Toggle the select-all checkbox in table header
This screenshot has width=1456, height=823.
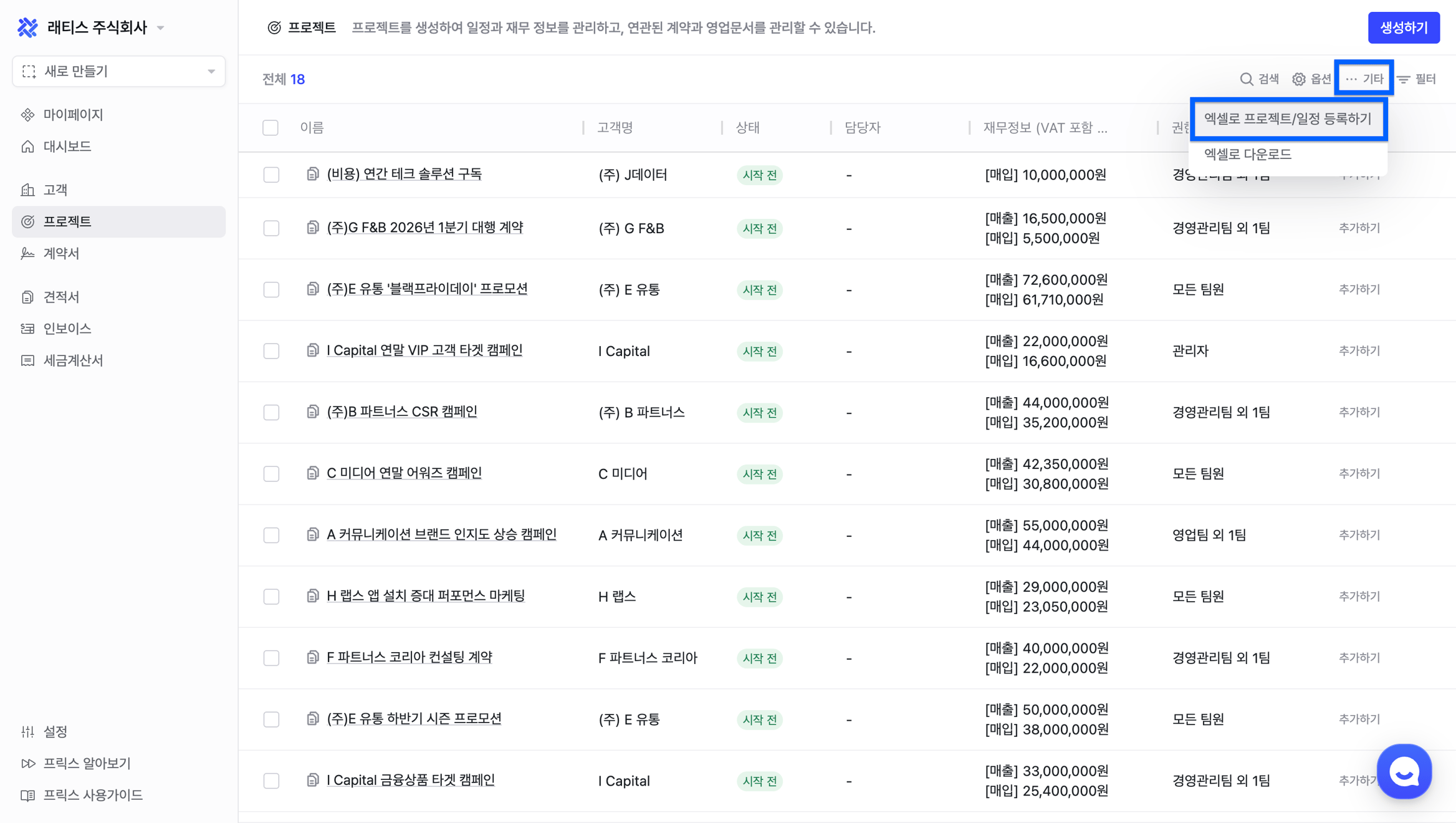[x=271, y=128]
